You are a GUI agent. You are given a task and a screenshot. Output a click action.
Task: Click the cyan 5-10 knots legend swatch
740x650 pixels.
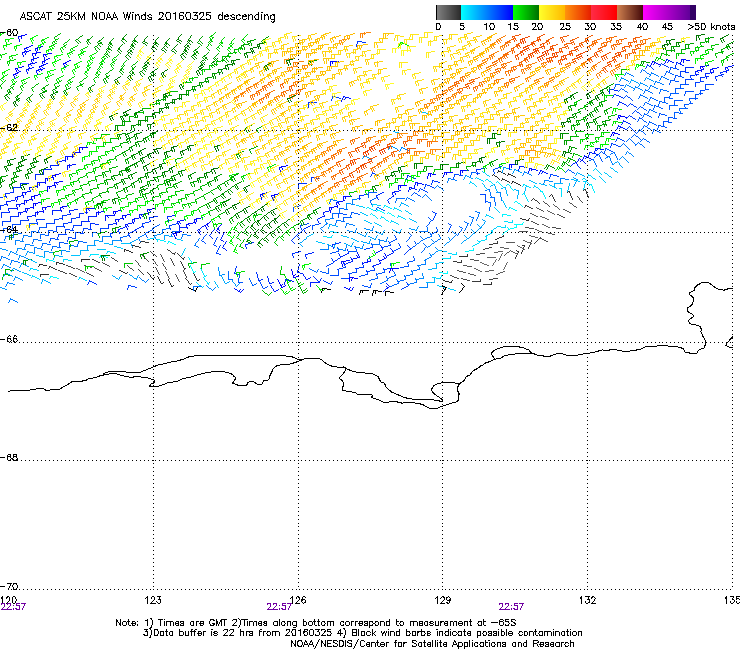click(474, 12)
